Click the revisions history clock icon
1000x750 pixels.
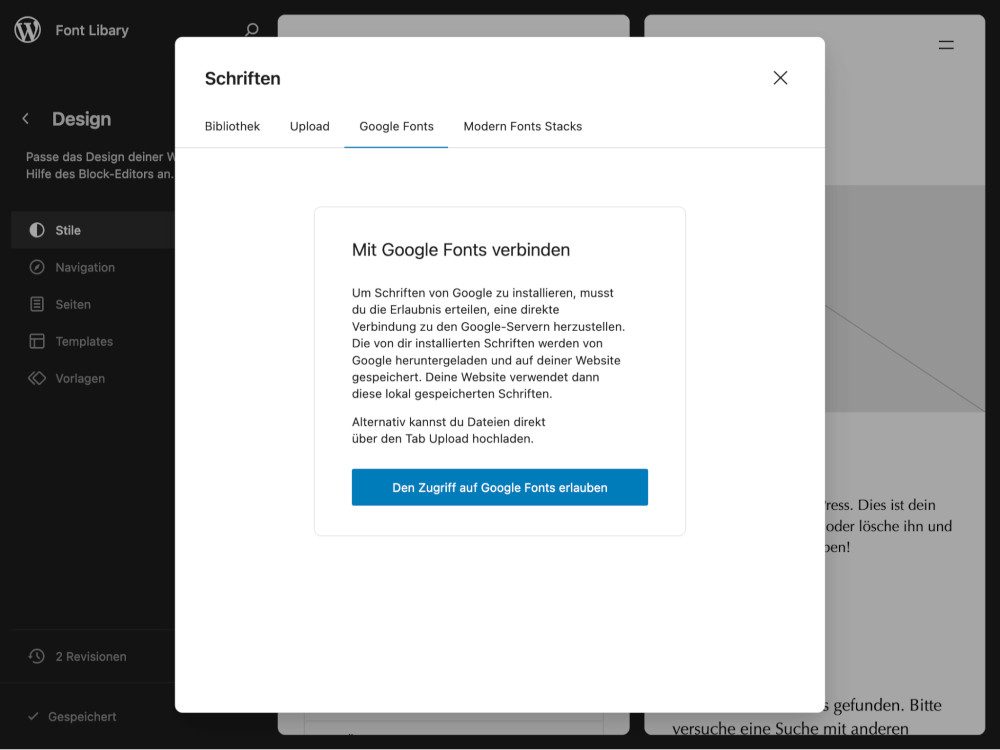37,657
